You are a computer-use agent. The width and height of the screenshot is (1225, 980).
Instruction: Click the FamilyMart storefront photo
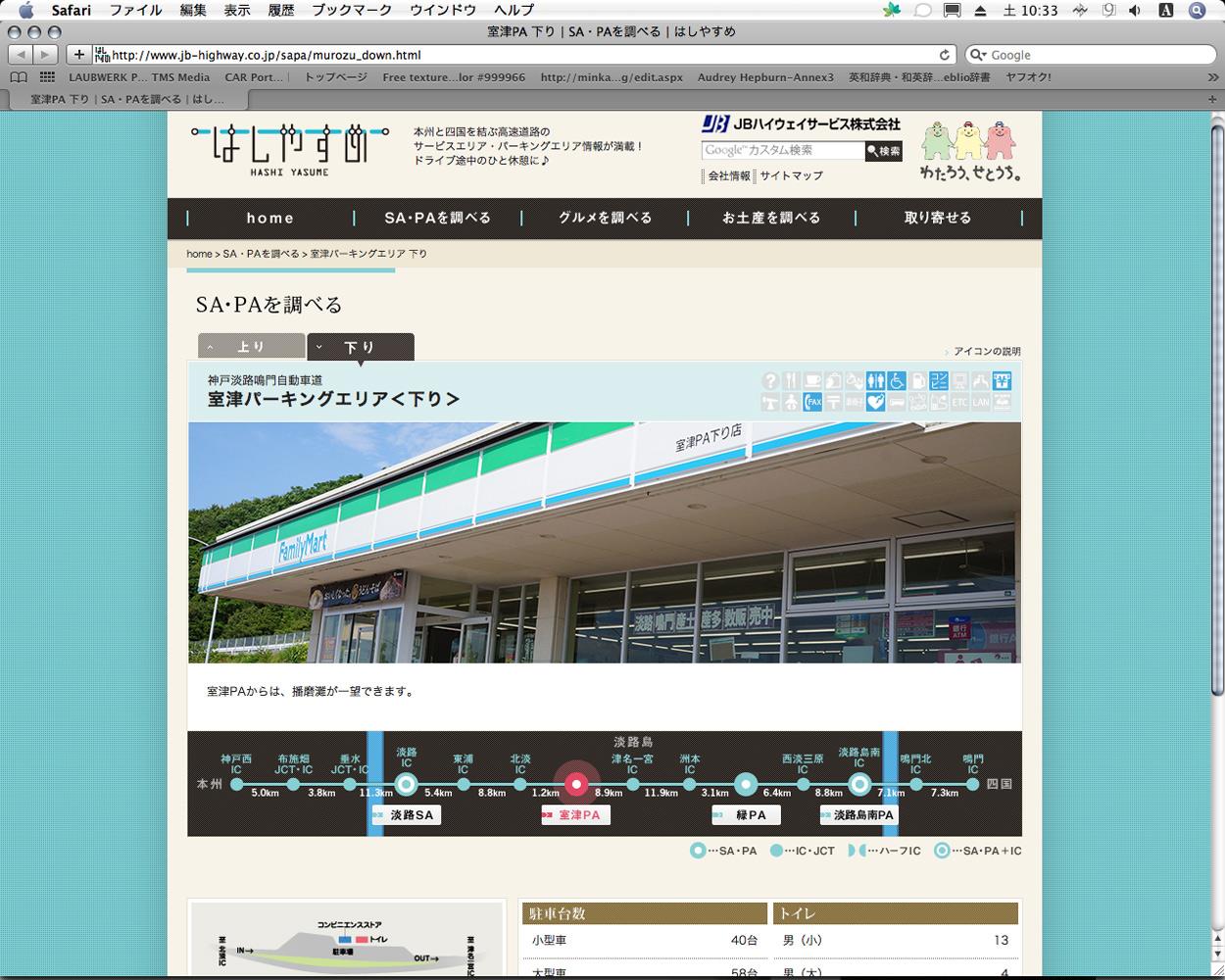click(x=605, y=543)
